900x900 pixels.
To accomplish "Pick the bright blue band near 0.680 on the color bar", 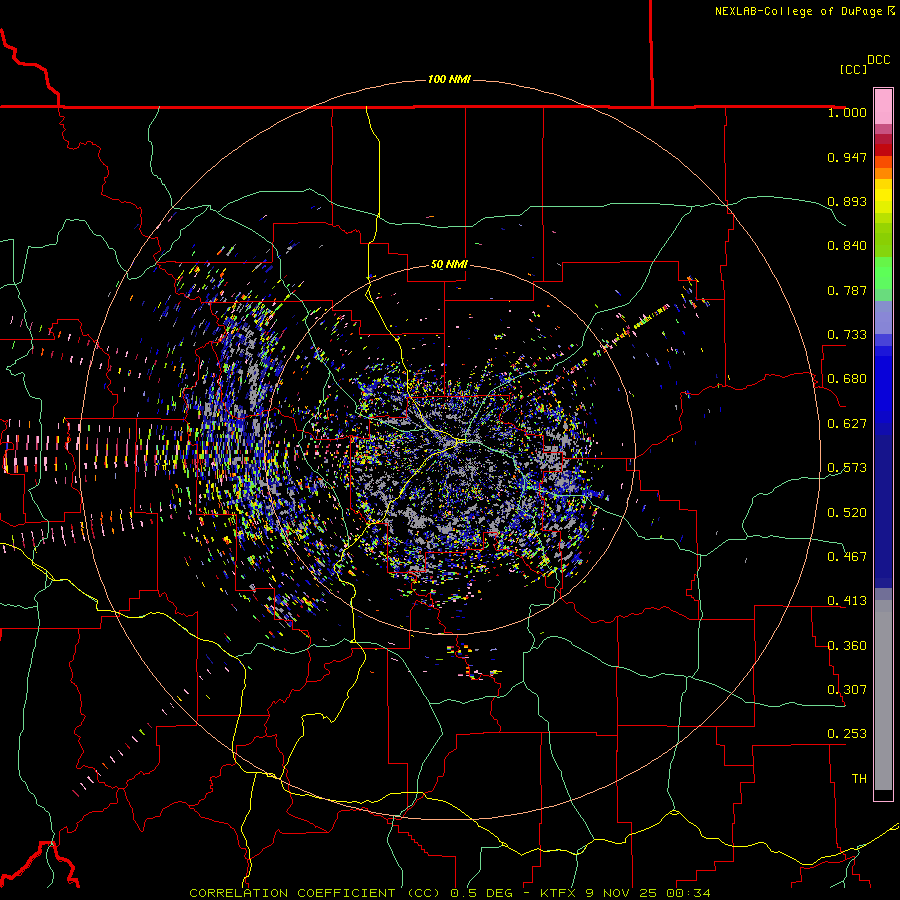I will point(883,385).
